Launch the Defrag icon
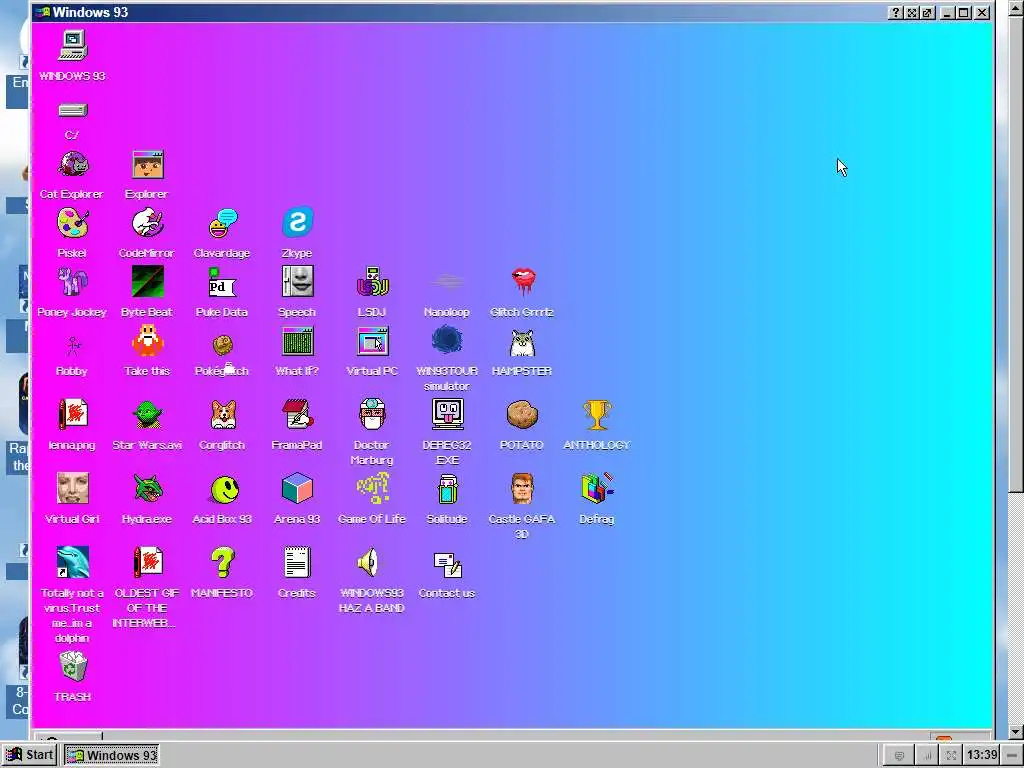Viewport: 1024px width, 768px height. [597, 488]
